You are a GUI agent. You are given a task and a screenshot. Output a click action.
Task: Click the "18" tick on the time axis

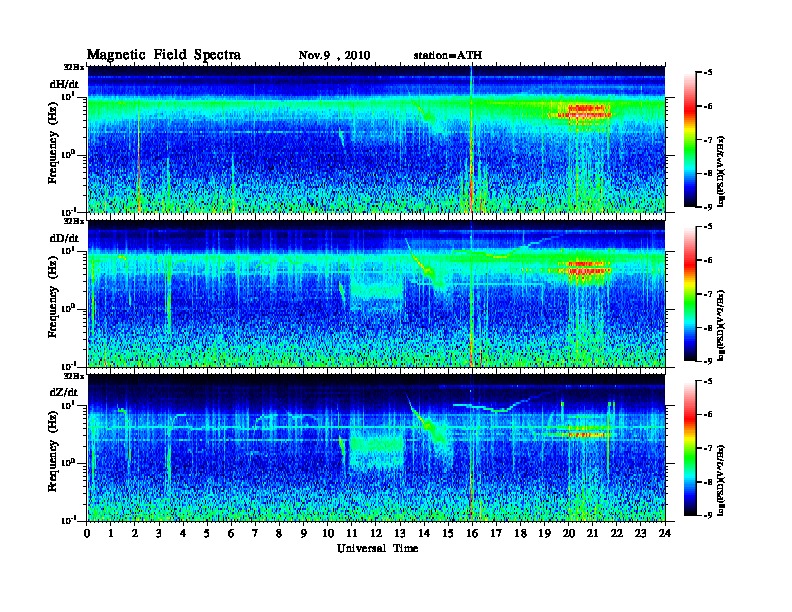click(520, 533)
